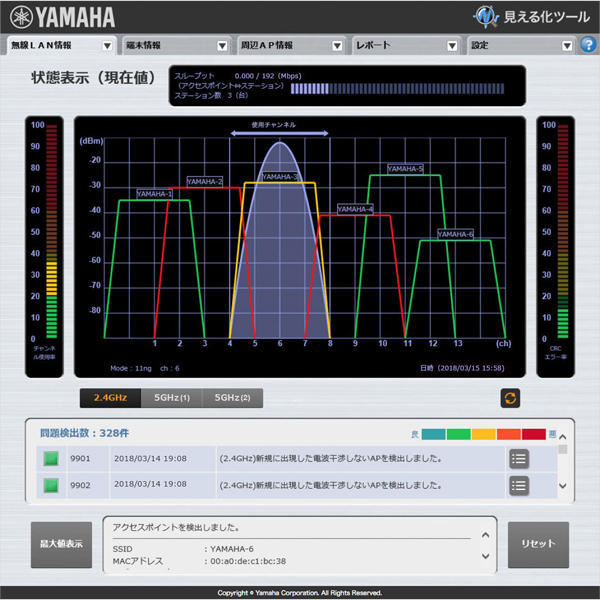Open details list icon for event 9901
Image resolution: width=600 pixels, height=600 pixels.
[518, 459]
